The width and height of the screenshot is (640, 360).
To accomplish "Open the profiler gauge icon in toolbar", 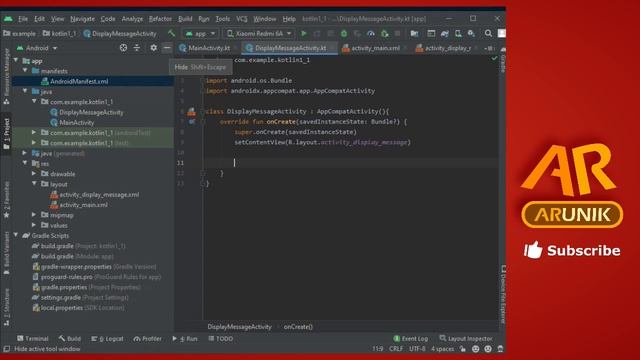I will (371, 33).
